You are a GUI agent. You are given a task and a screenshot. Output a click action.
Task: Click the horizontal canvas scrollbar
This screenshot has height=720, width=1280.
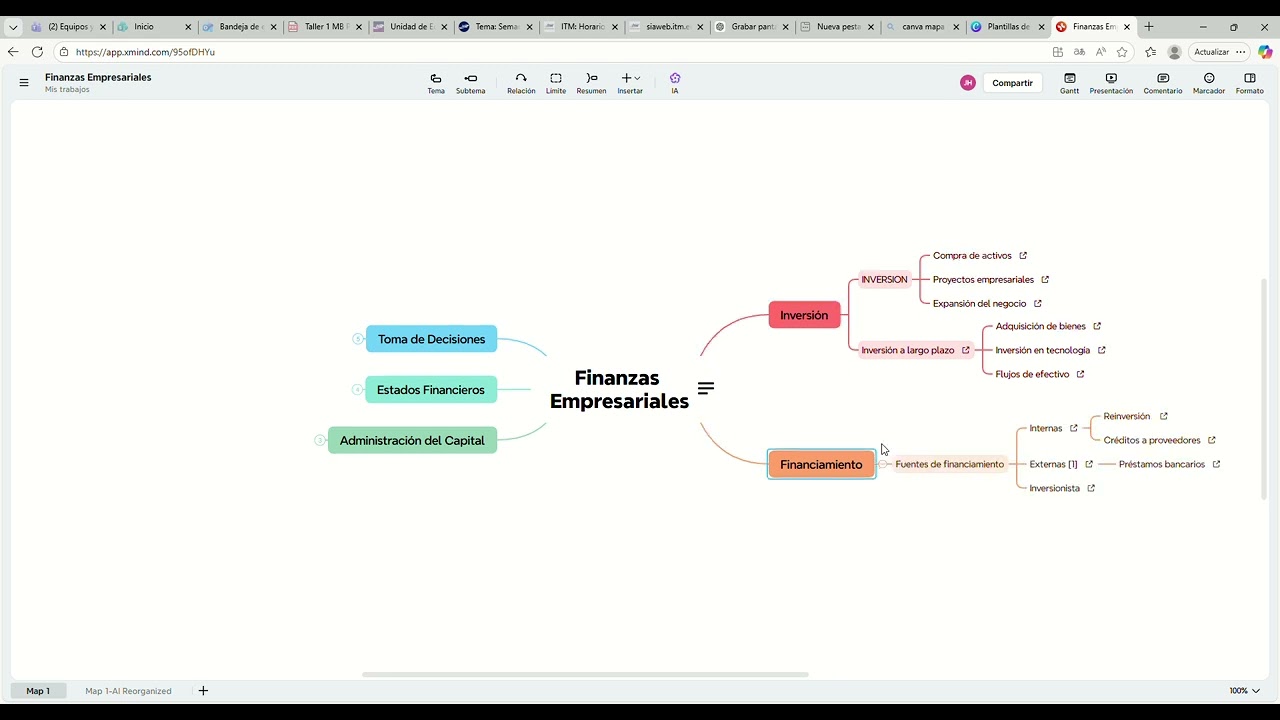coord(585,674)
